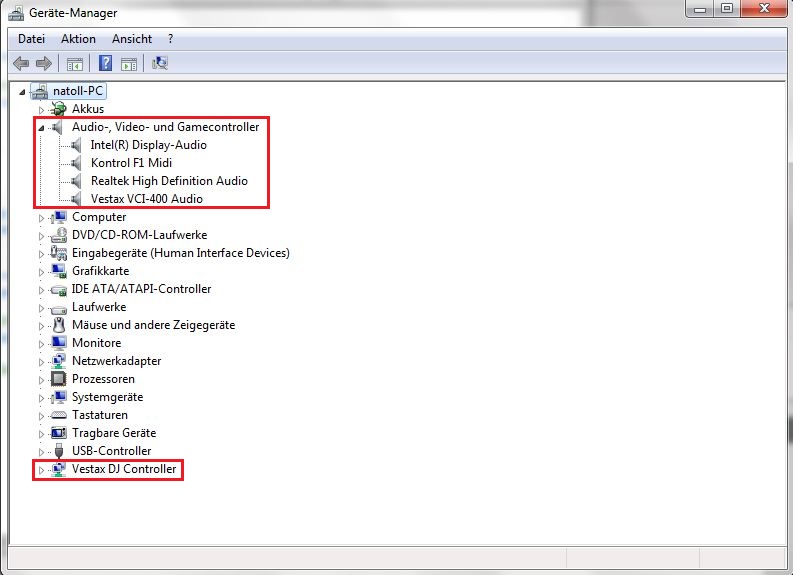Click the speaker icon beside Audio-, Video- und Gamecontroller
This screenshot has height=575, width=793.
(x=57, y=127)
